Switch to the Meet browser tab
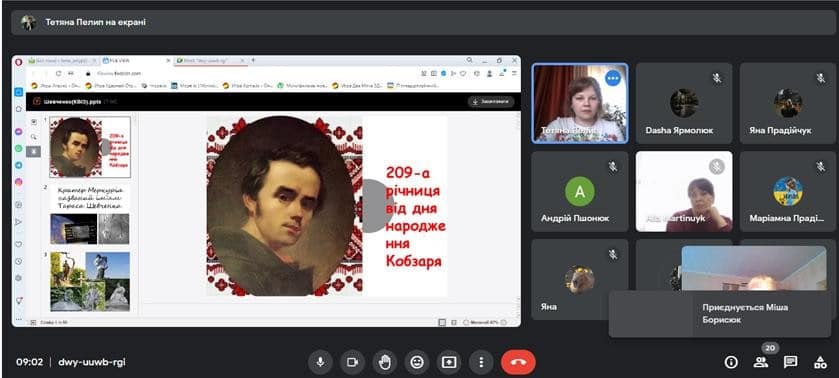839x378 pixels. (210, 61)
